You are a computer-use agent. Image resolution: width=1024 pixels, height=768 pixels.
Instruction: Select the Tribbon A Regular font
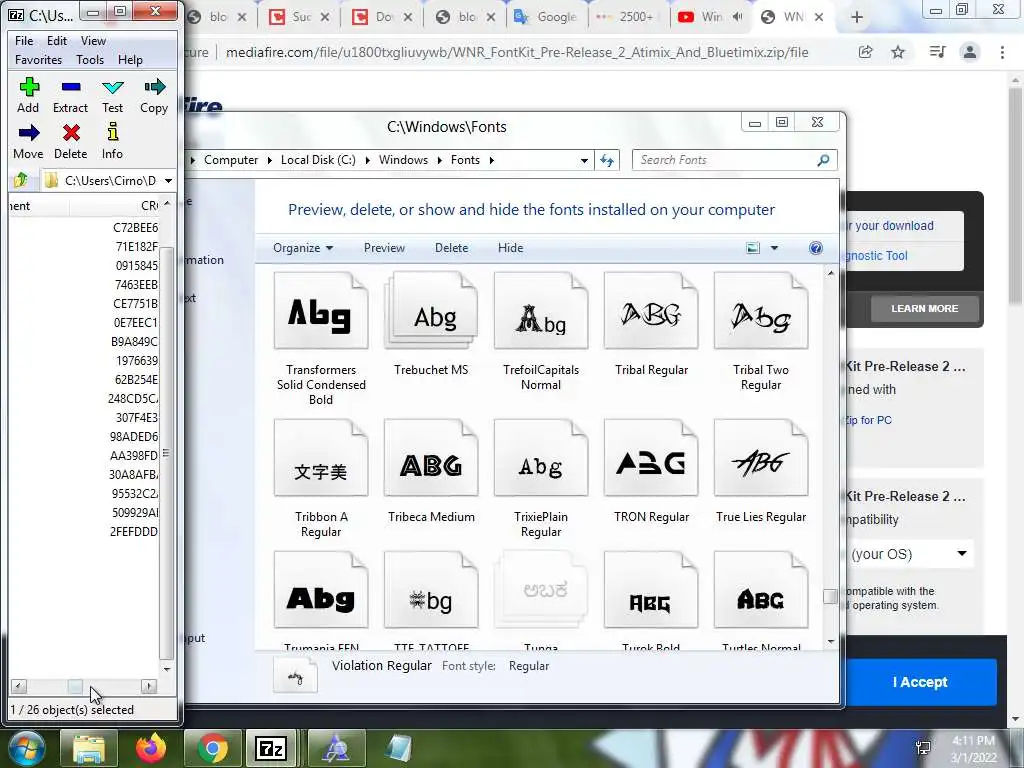click(x=321, y=479)
